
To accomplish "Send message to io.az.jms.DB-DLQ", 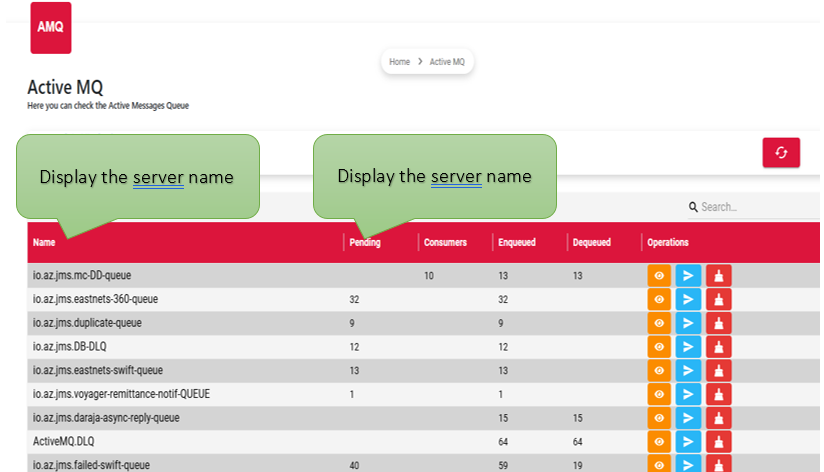I will coord(688,347).
